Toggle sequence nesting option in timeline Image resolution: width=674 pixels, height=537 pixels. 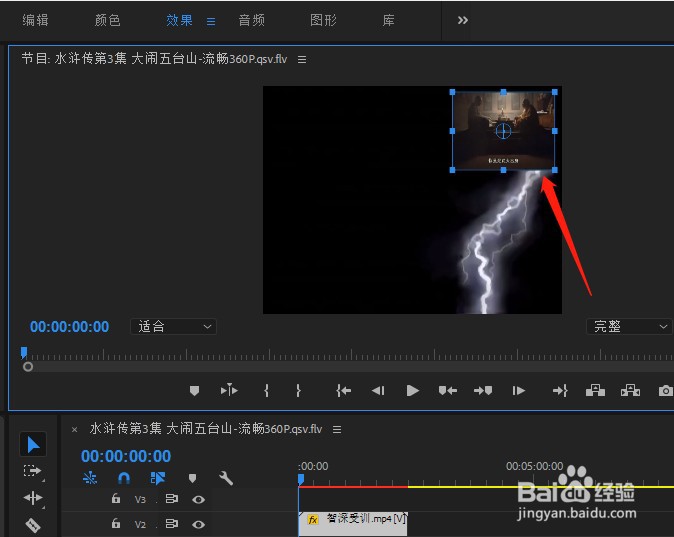90,478
